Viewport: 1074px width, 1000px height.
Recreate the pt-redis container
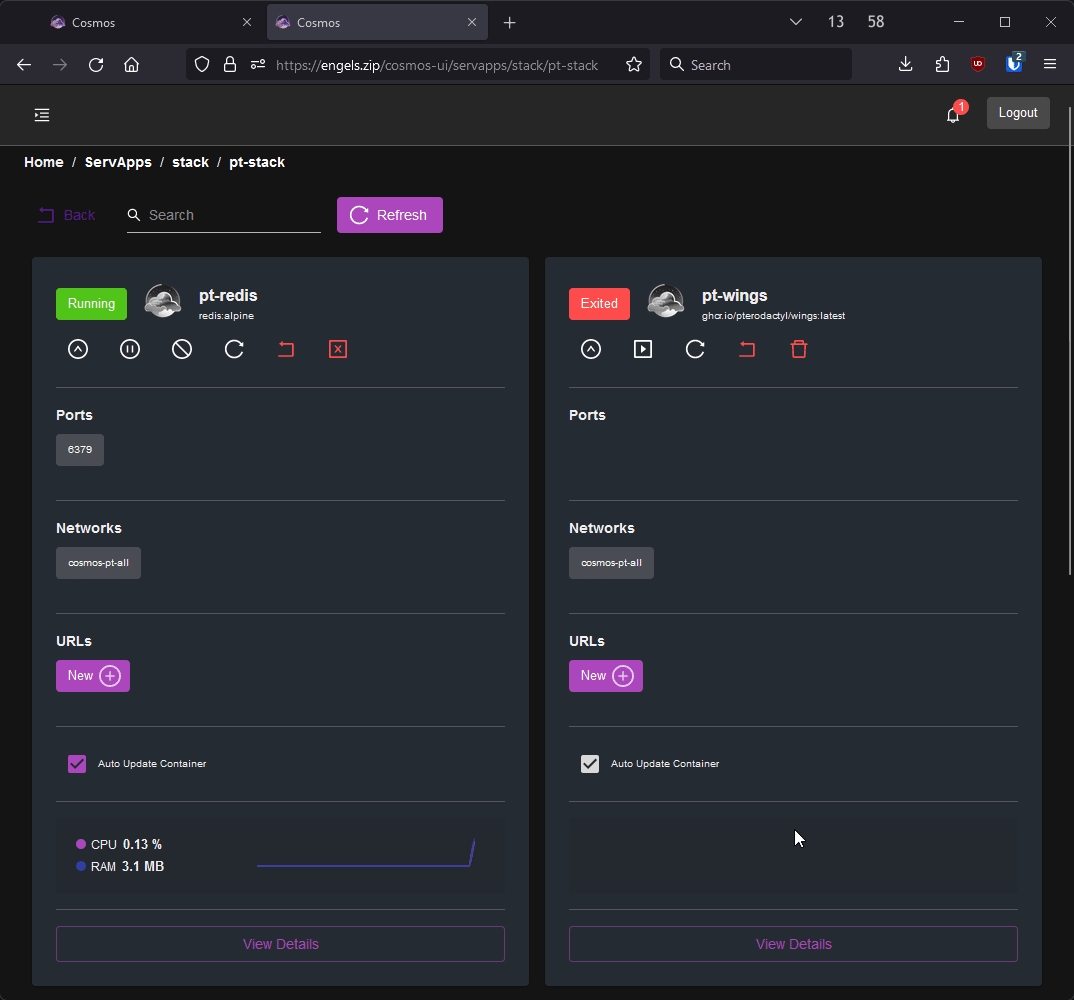[x=286, y=349]
